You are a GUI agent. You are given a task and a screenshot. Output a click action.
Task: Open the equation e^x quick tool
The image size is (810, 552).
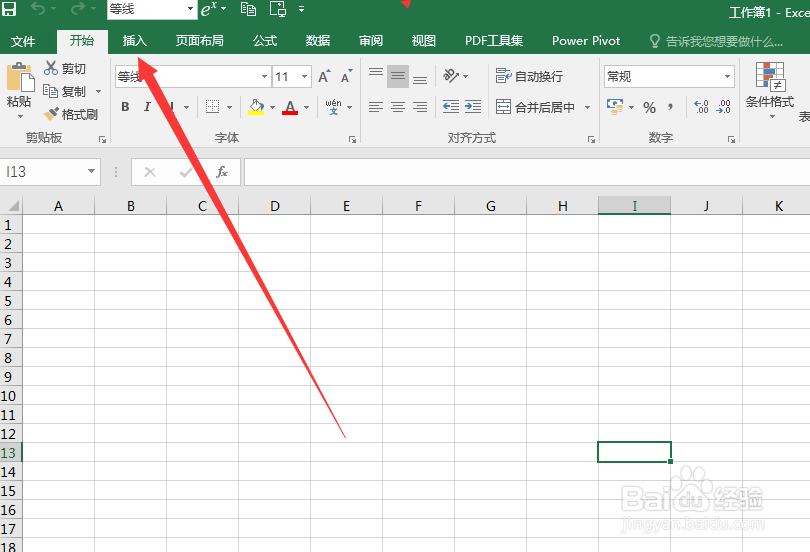point(209,9)
